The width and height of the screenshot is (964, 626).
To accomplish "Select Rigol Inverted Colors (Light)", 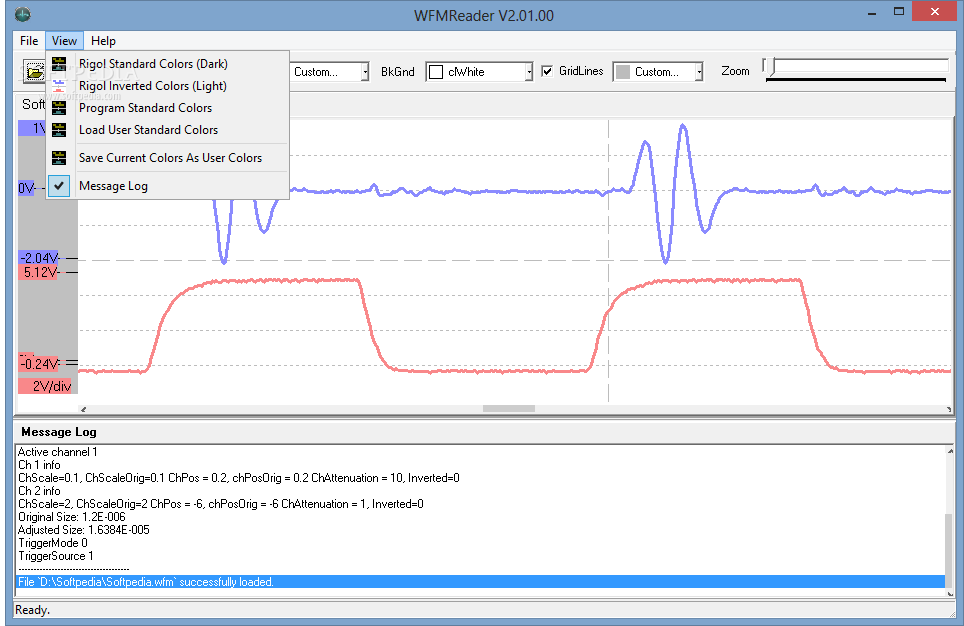I will (x=167, y=86).
